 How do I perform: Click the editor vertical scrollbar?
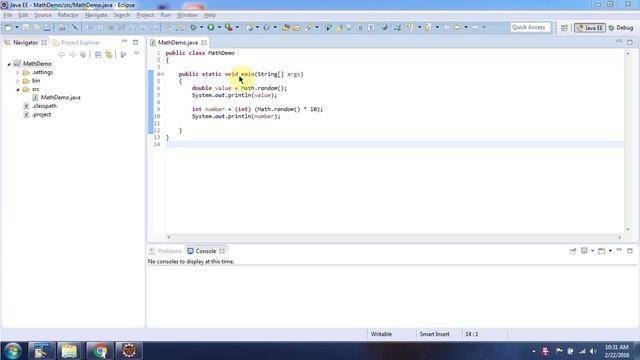click(628, 141)
